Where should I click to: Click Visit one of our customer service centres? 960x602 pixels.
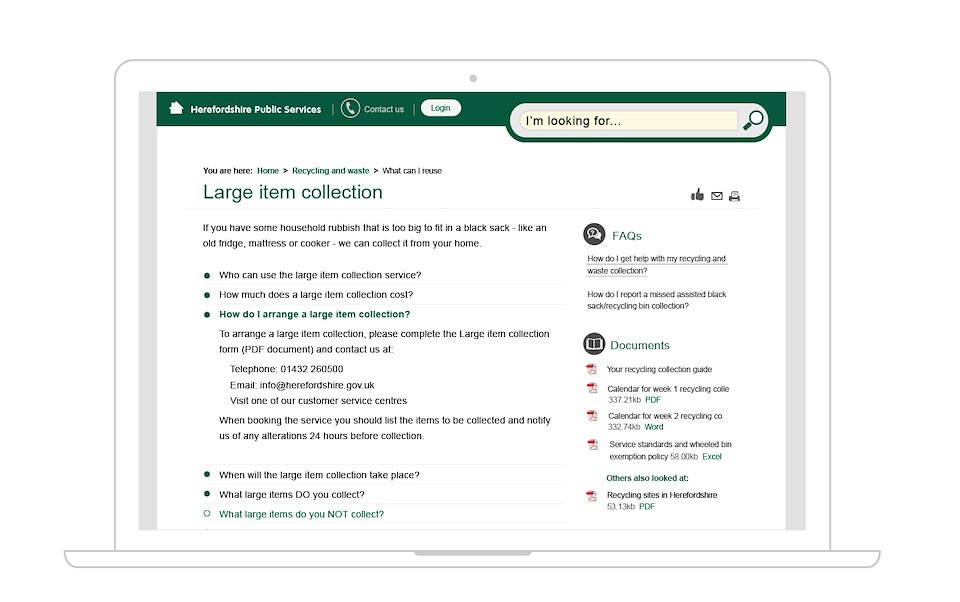click(318, 401)
